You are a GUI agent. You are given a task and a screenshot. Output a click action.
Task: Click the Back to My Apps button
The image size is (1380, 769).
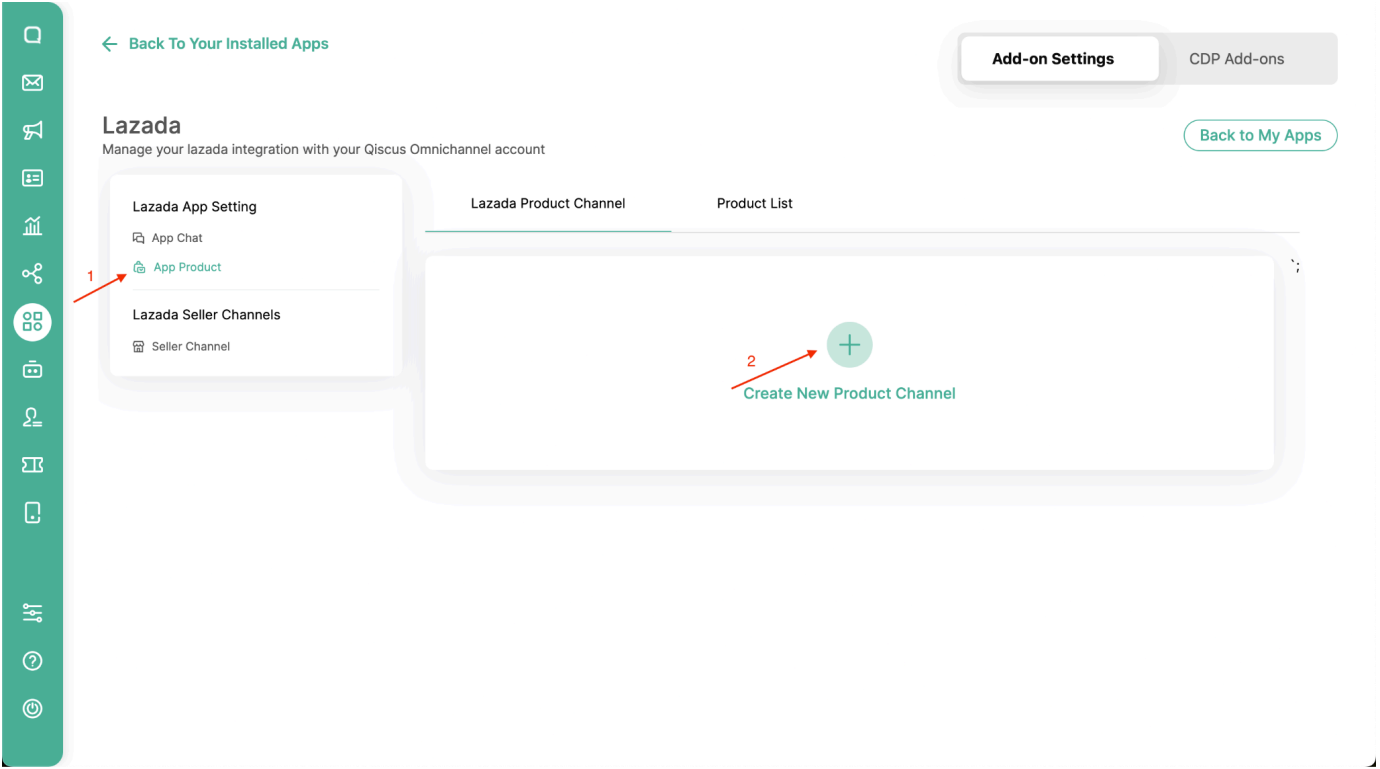(1260, 135)
